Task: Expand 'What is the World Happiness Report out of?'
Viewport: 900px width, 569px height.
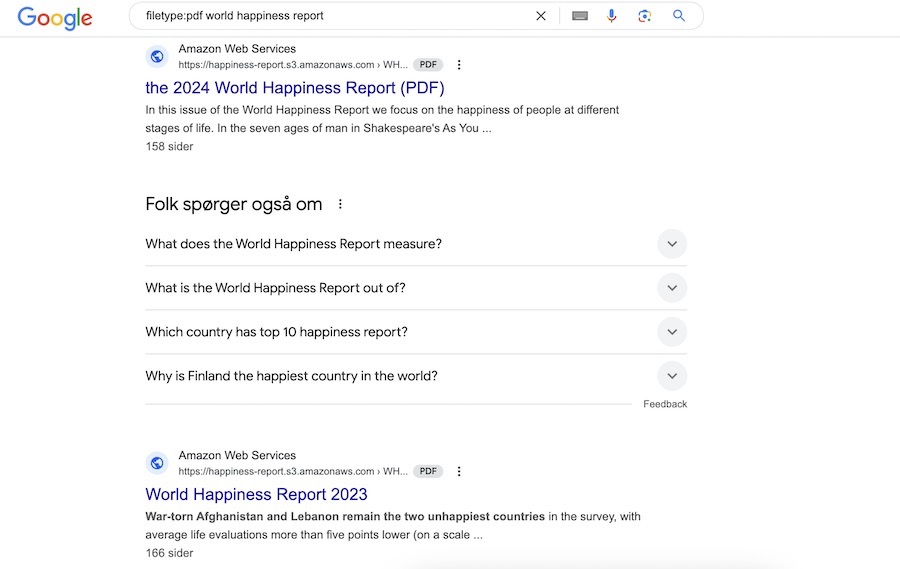Action: pyautogui.click(x=416, y=288)
